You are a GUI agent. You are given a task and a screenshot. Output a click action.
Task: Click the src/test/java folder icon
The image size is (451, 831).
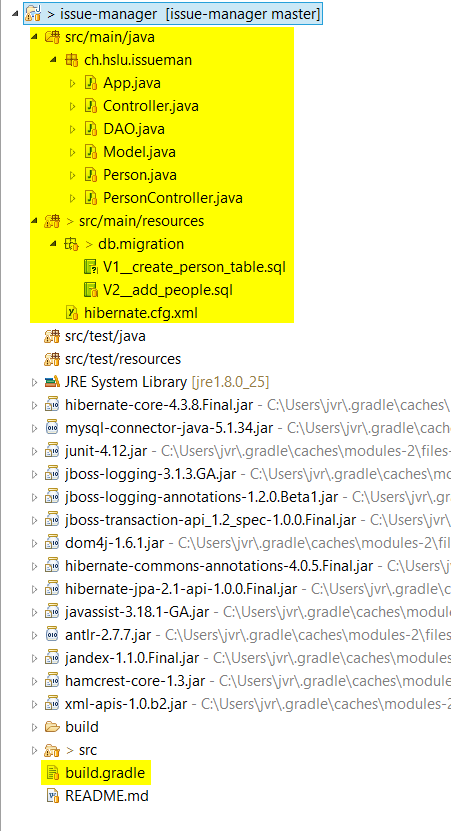pos(52,336)
